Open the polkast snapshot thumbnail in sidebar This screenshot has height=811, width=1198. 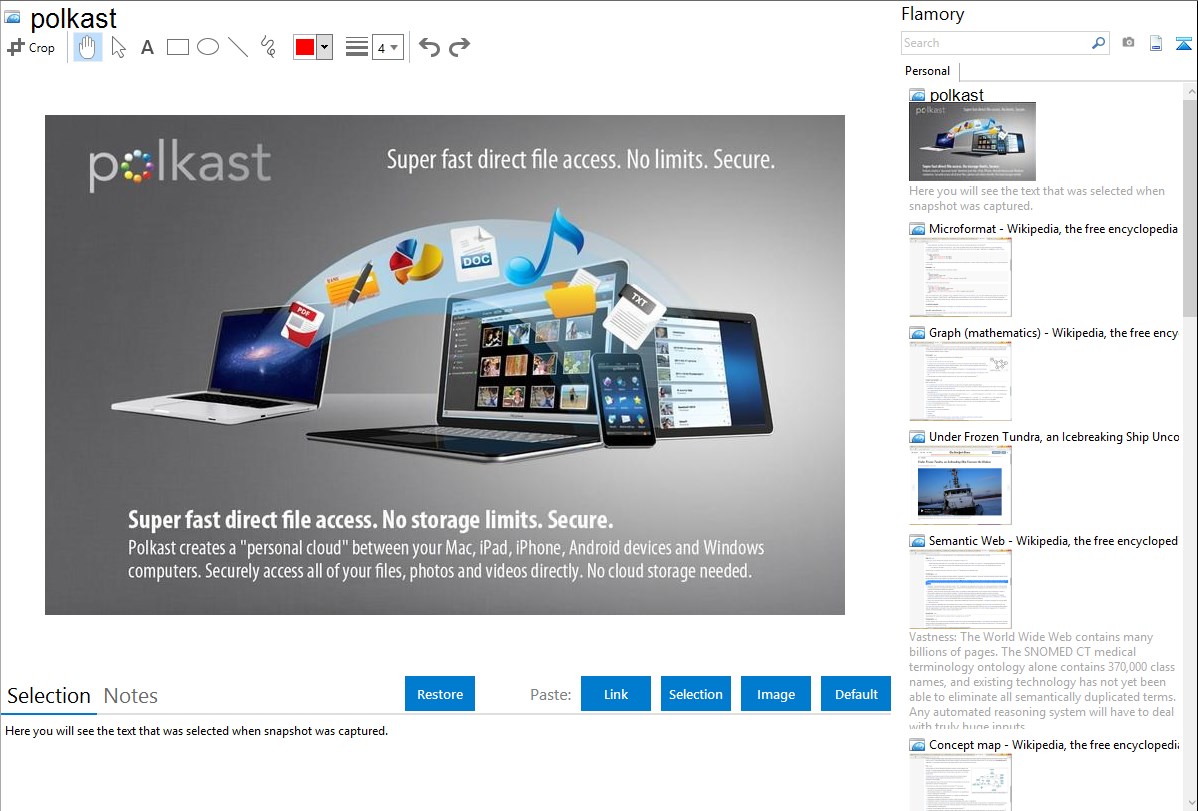tap(973, 141)
